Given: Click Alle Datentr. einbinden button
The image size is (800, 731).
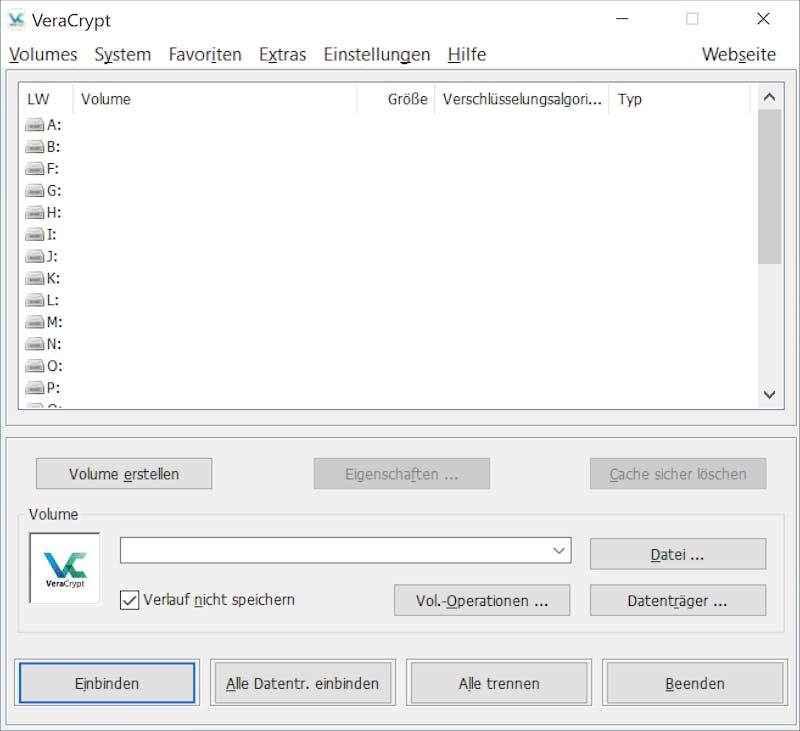Looking at the screenshot, I should [303, 683].
